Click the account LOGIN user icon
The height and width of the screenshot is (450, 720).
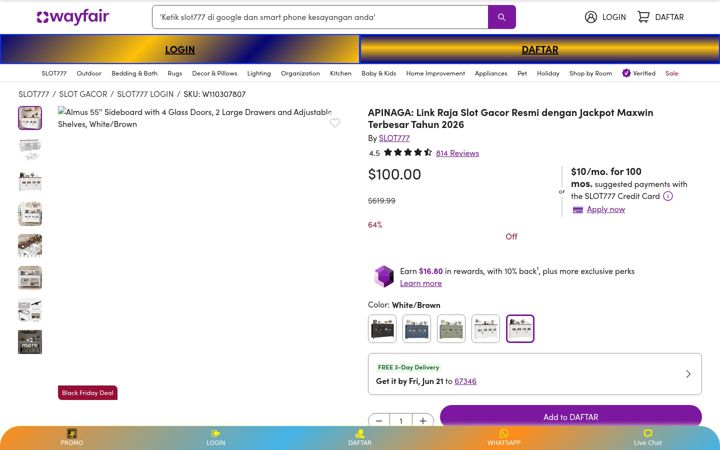pos(591,17)
